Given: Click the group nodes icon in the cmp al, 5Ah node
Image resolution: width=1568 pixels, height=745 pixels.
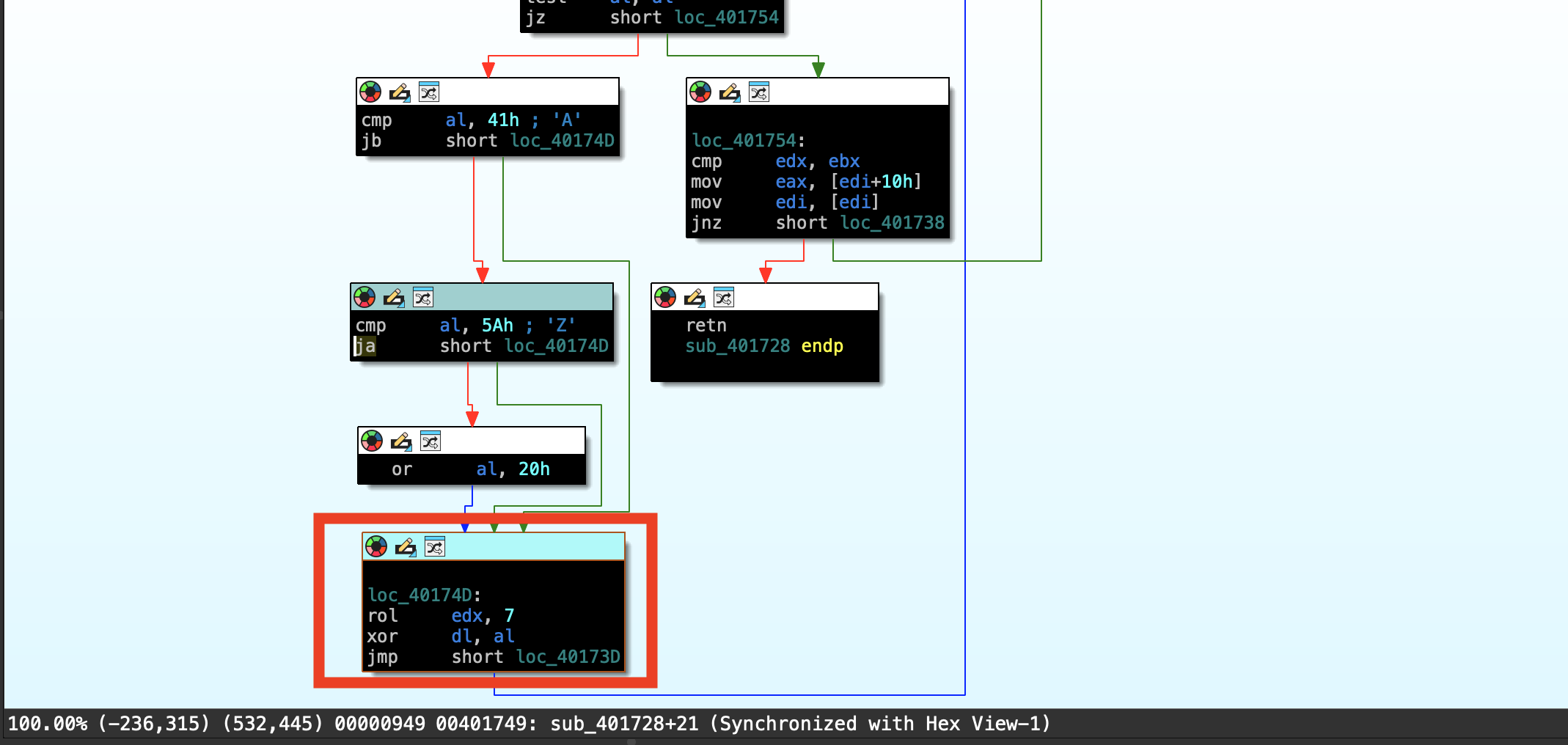Looking at the screenshot, I should point(423,297).
